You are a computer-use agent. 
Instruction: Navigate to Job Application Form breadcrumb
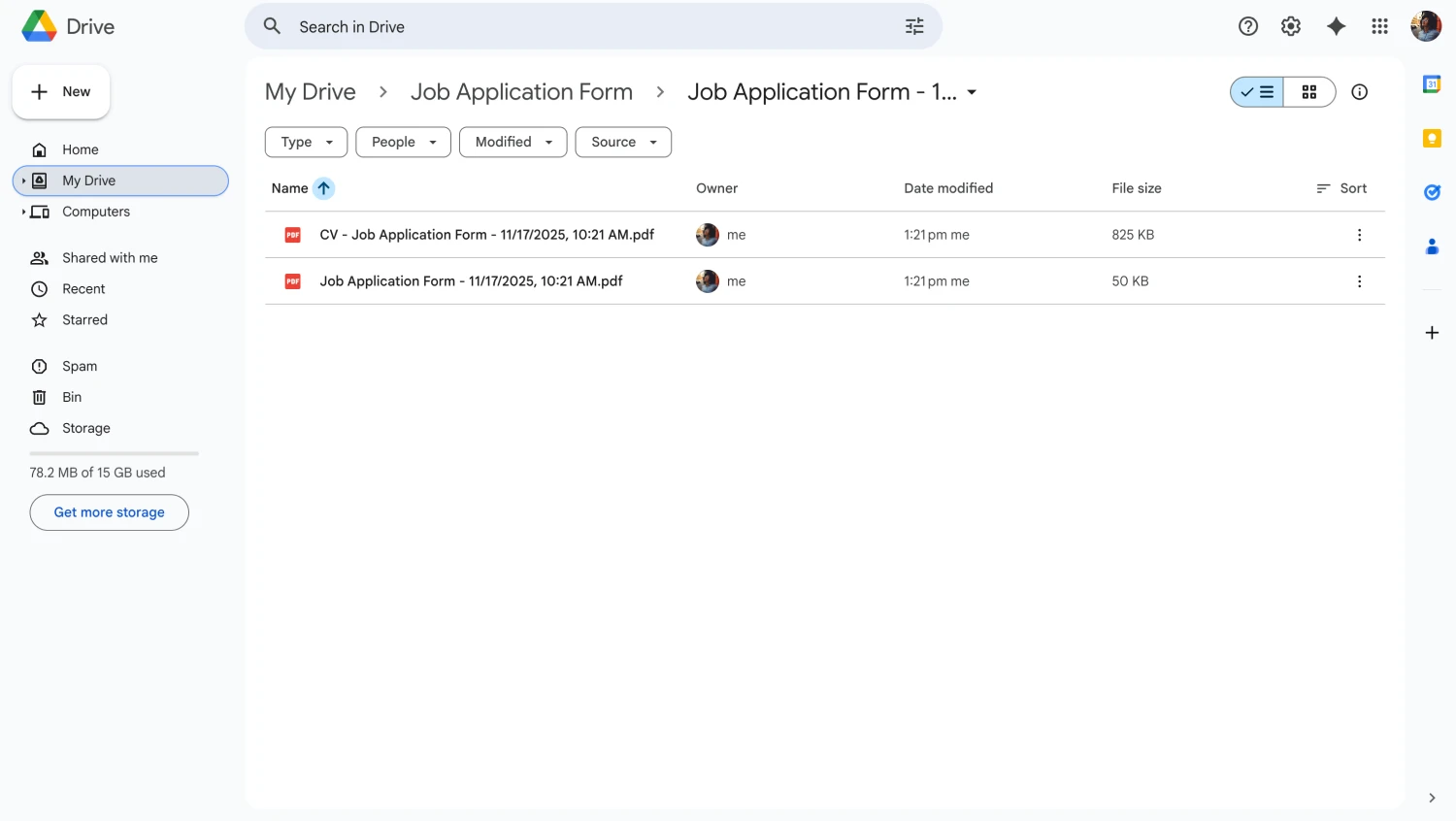[x=521, y=91]
